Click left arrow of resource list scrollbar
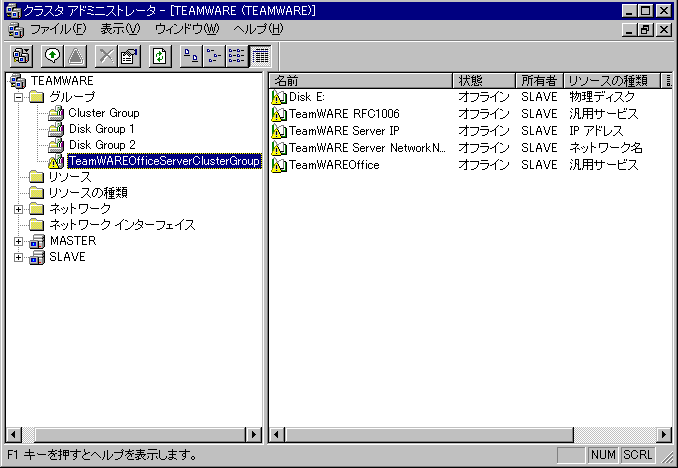 click(277, 435)
